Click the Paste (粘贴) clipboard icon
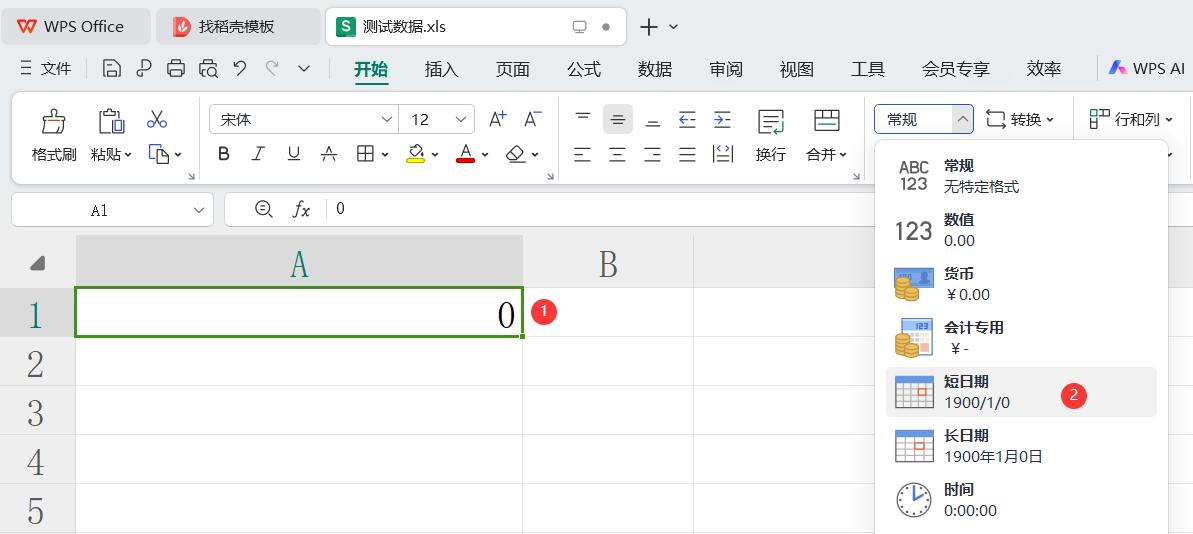Viewport: 1193px width, 534px height. (111, 121)
